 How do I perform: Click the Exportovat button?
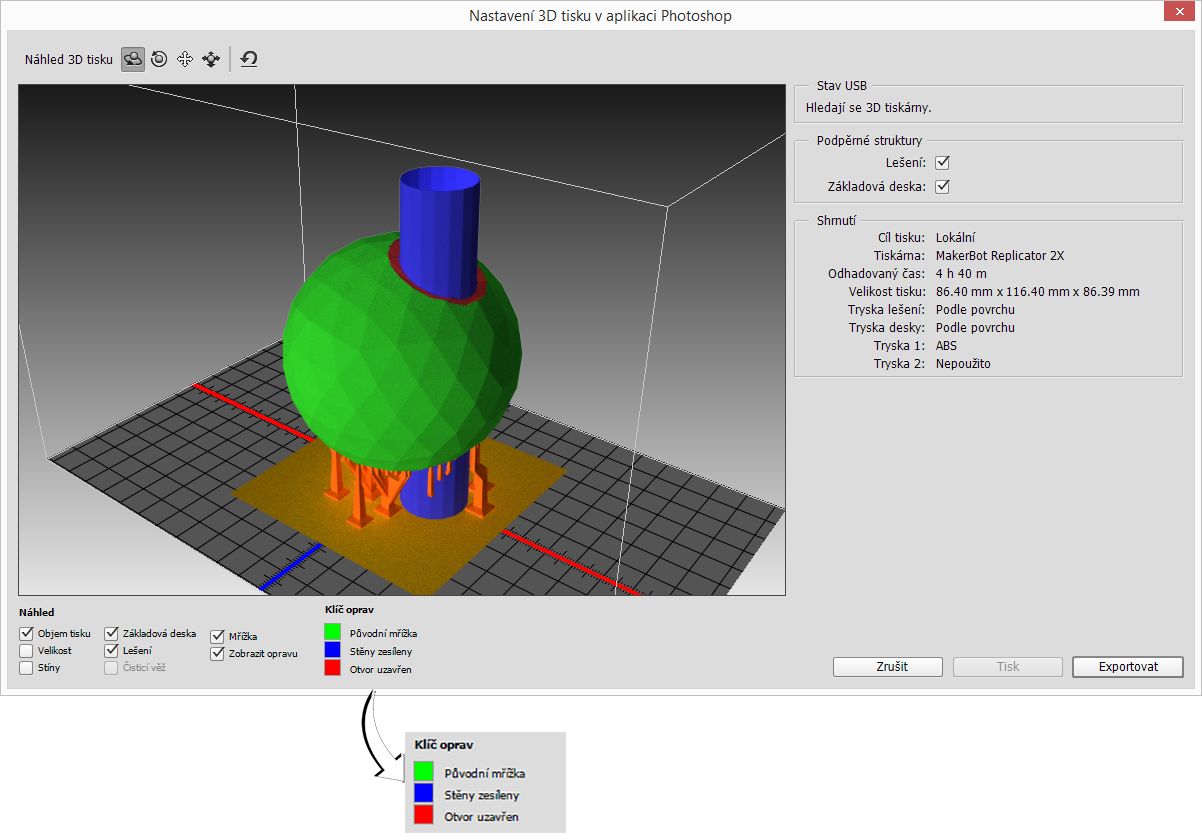1127,666
